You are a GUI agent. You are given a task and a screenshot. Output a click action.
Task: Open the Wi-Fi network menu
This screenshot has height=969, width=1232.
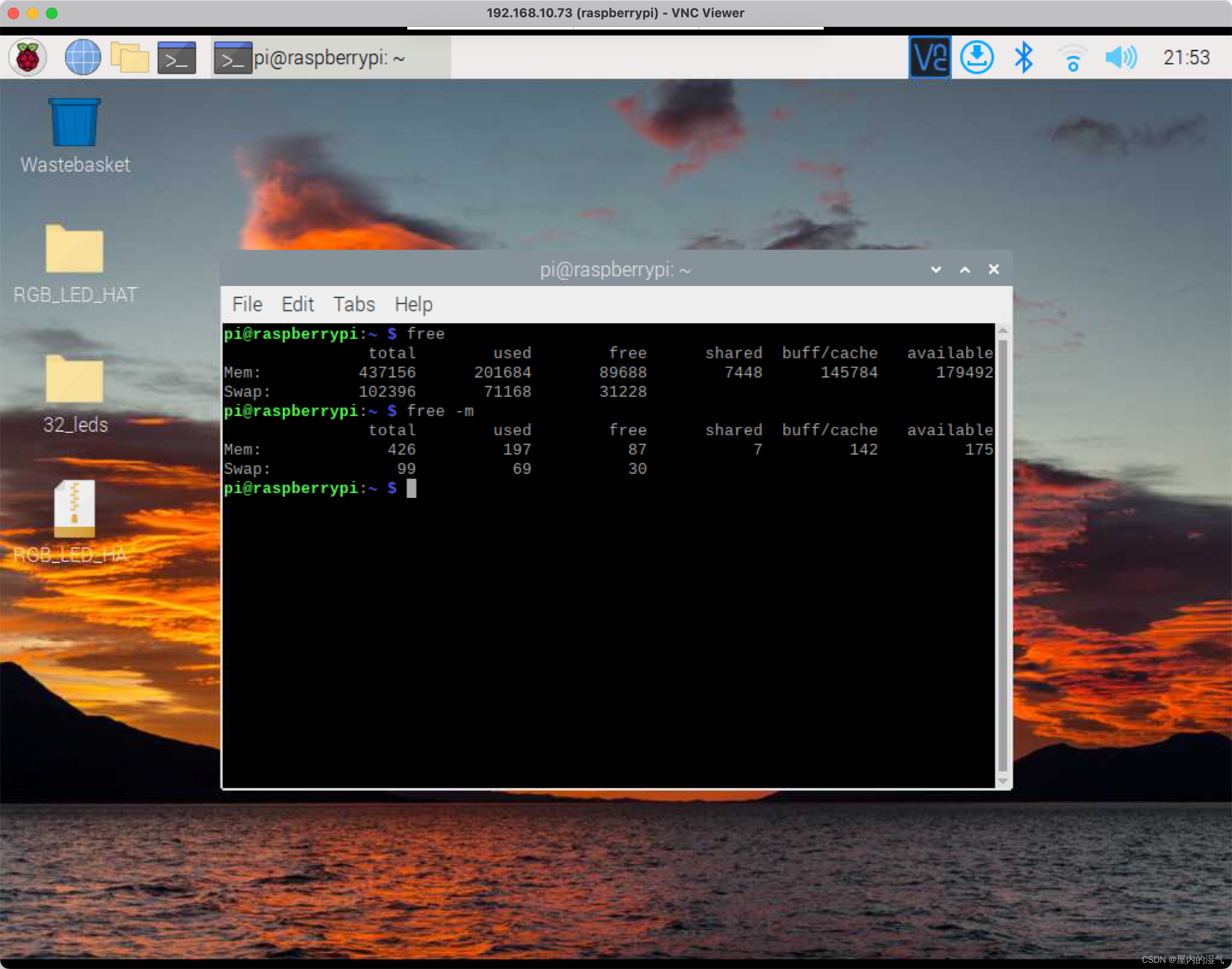point(1072,58)
